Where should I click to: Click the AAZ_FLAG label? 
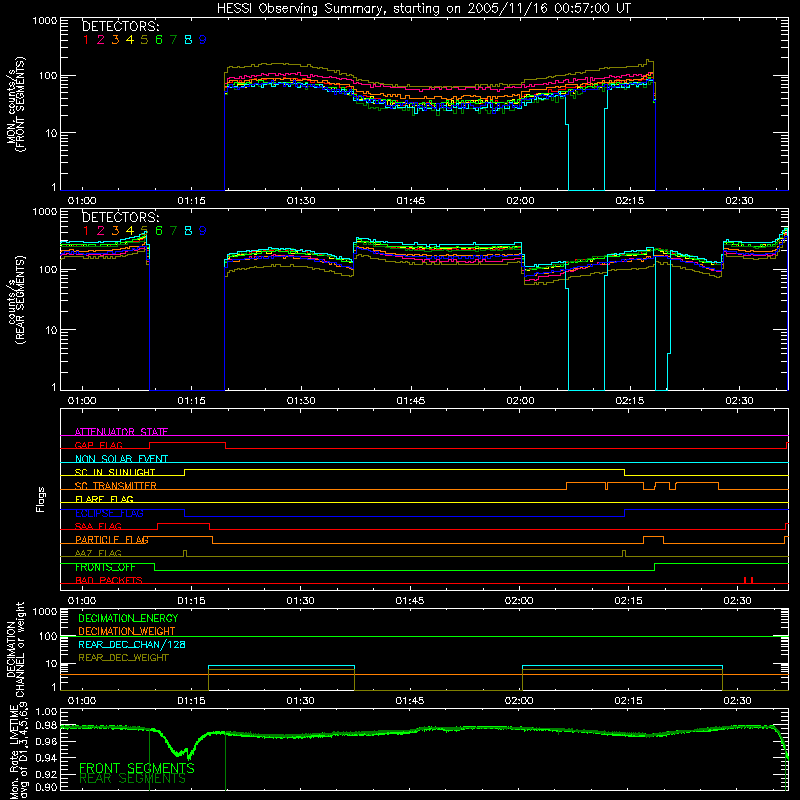tap(98, 554)
